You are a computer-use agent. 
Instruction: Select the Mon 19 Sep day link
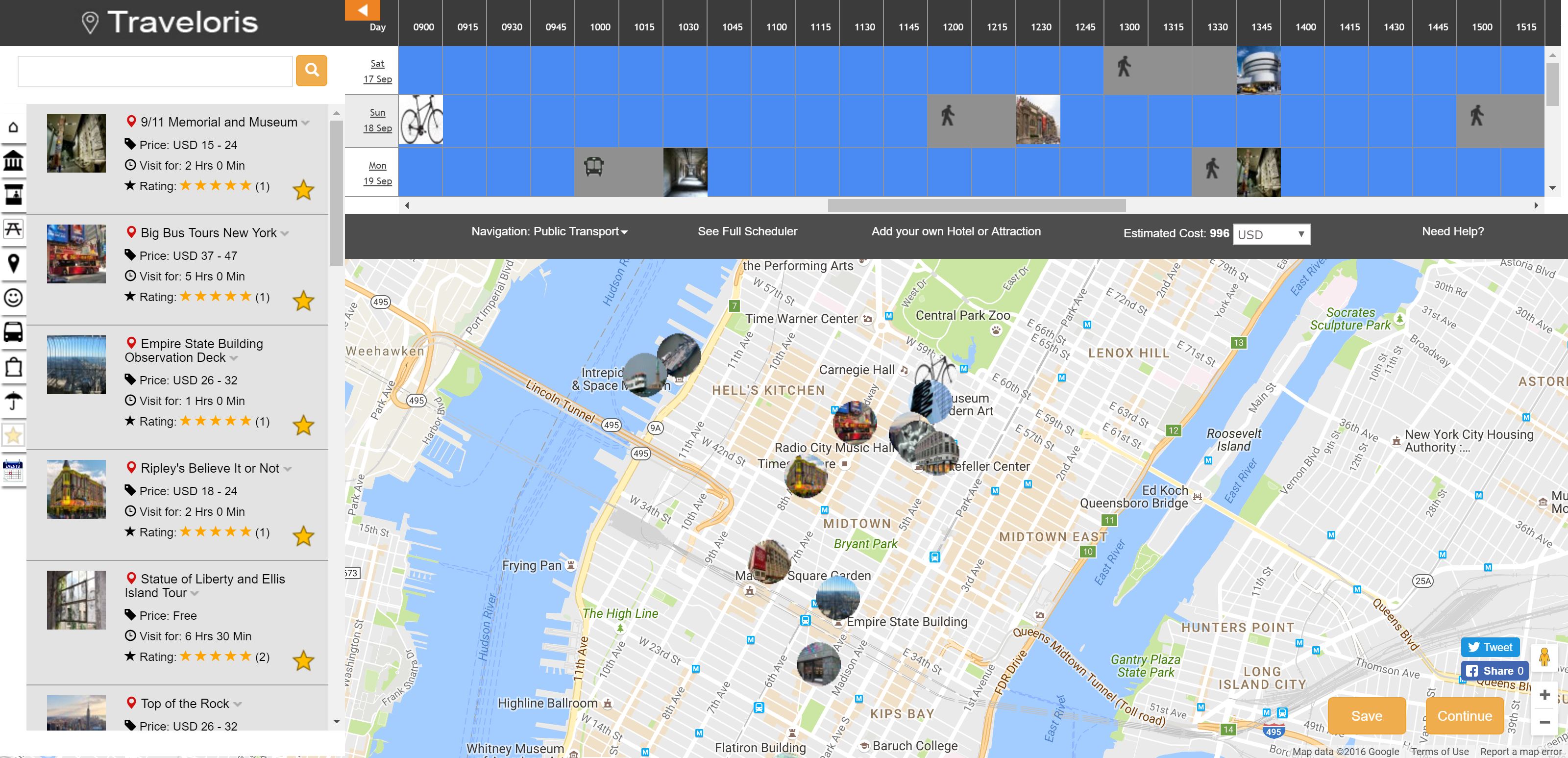click(x=377, y=174)
